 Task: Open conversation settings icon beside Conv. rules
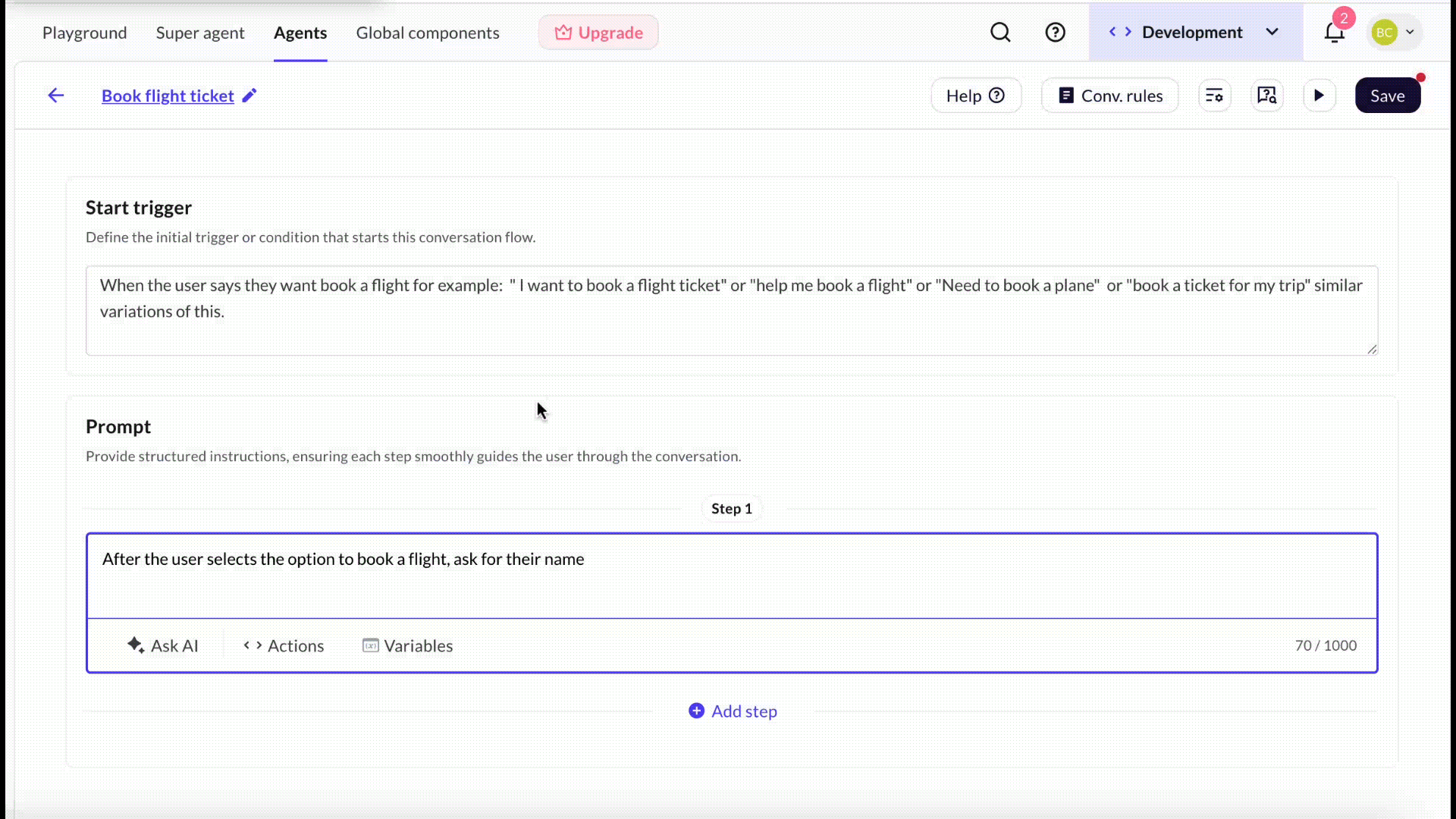pos(1214,95)
